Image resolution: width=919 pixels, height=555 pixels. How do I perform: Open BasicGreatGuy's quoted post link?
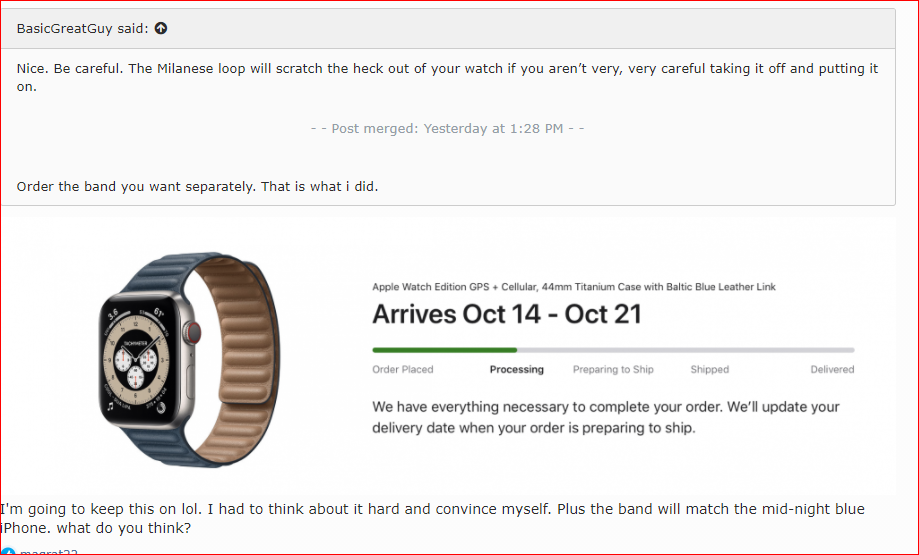coord(82,28)
